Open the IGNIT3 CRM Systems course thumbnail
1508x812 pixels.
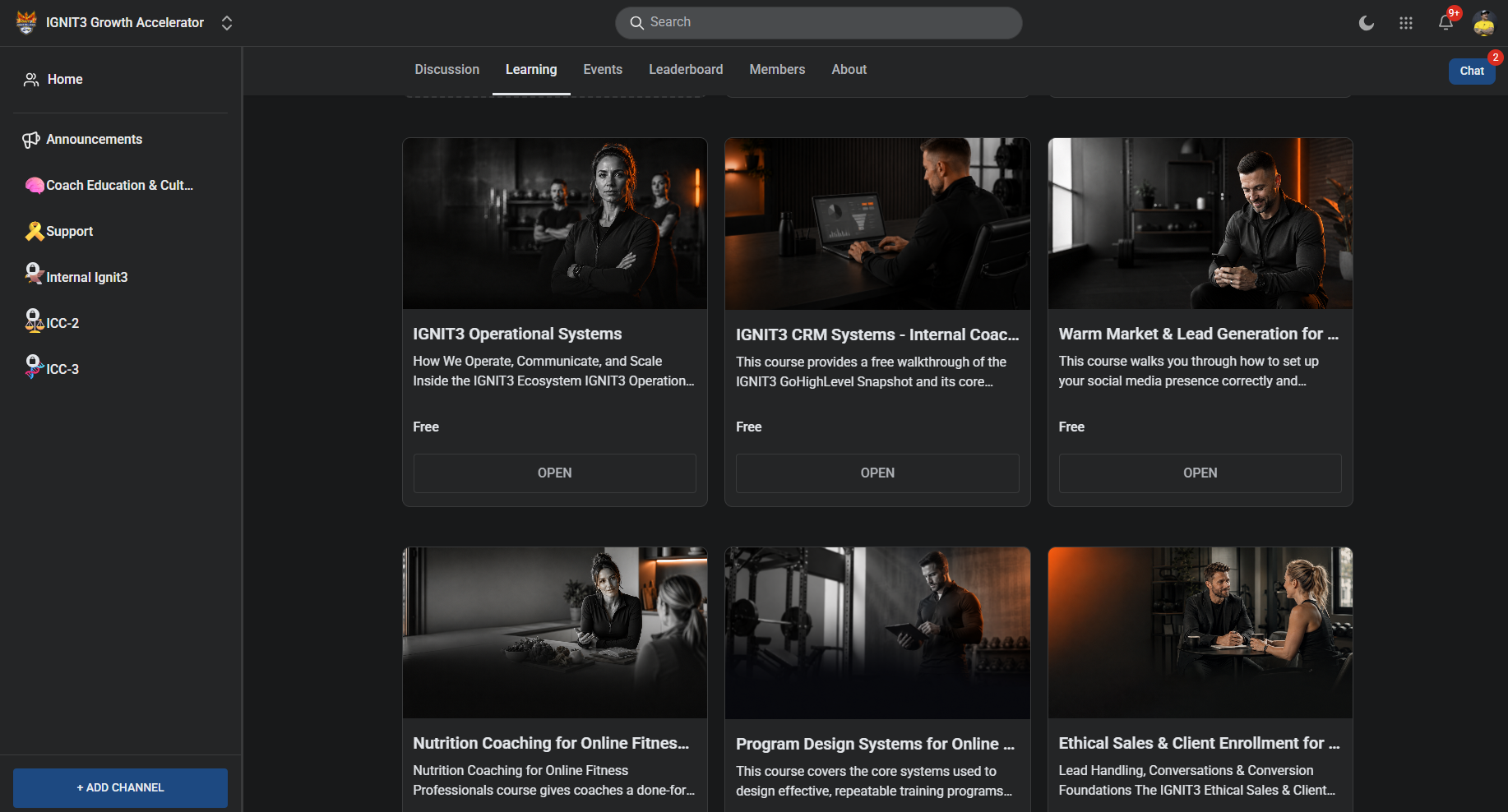[x=877, y=224]
